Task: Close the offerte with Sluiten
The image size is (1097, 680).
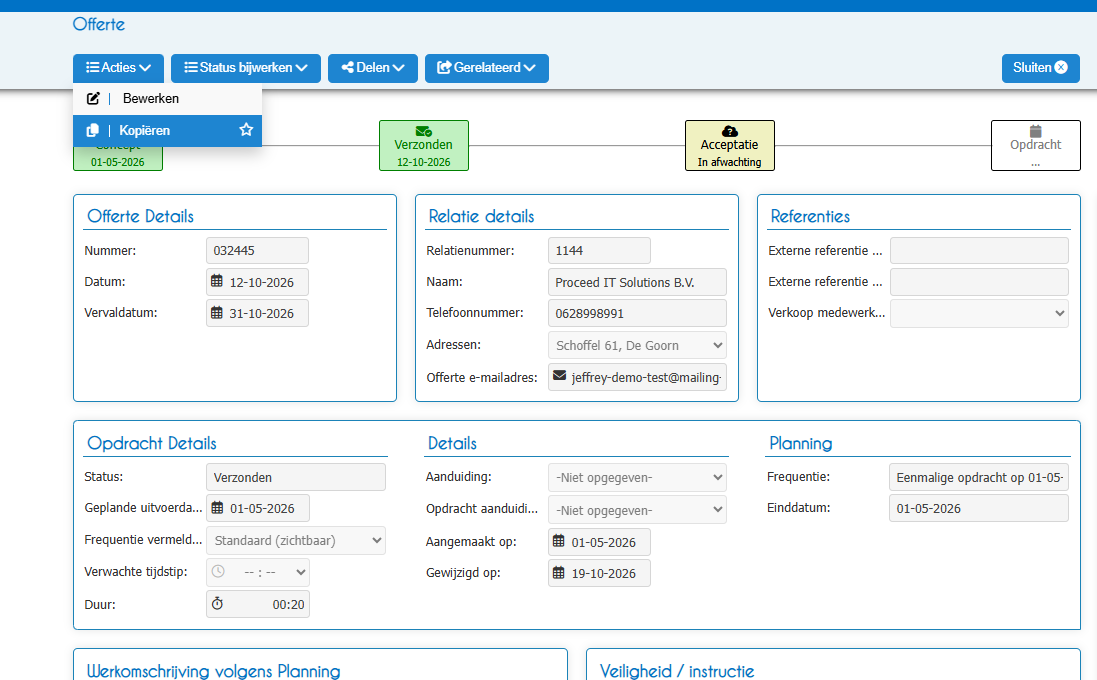Action: point(1040,68)
